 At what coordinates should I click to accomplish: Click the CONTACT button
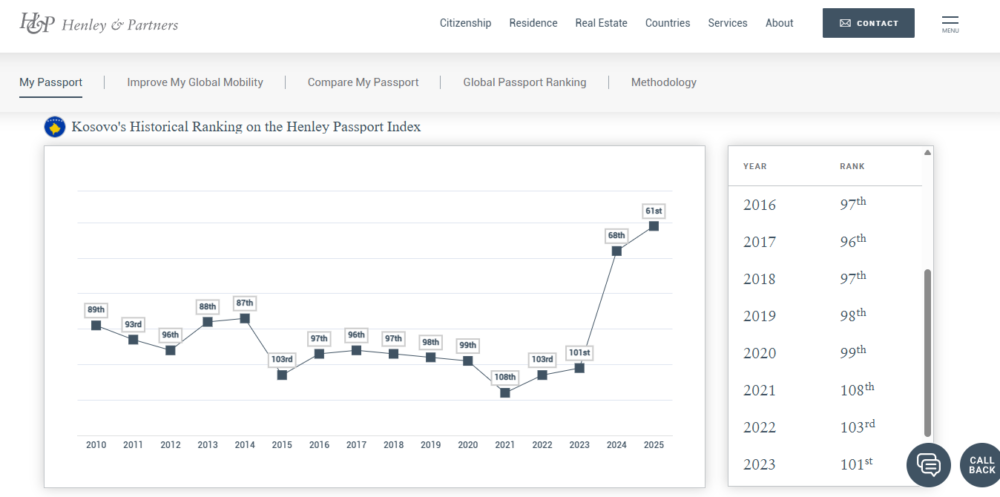[869, 23]
